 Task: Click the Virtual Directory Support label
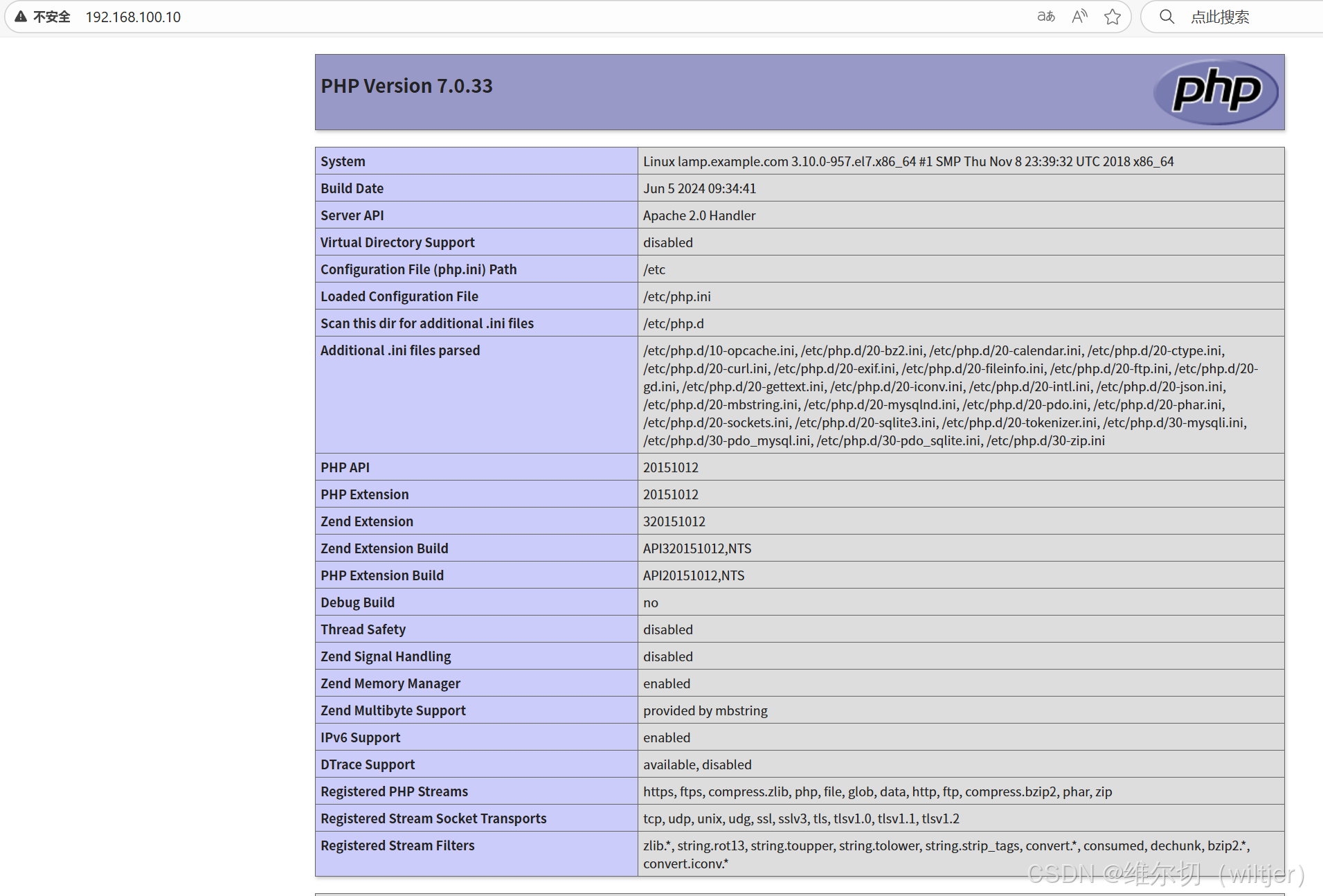pos(397,242)
